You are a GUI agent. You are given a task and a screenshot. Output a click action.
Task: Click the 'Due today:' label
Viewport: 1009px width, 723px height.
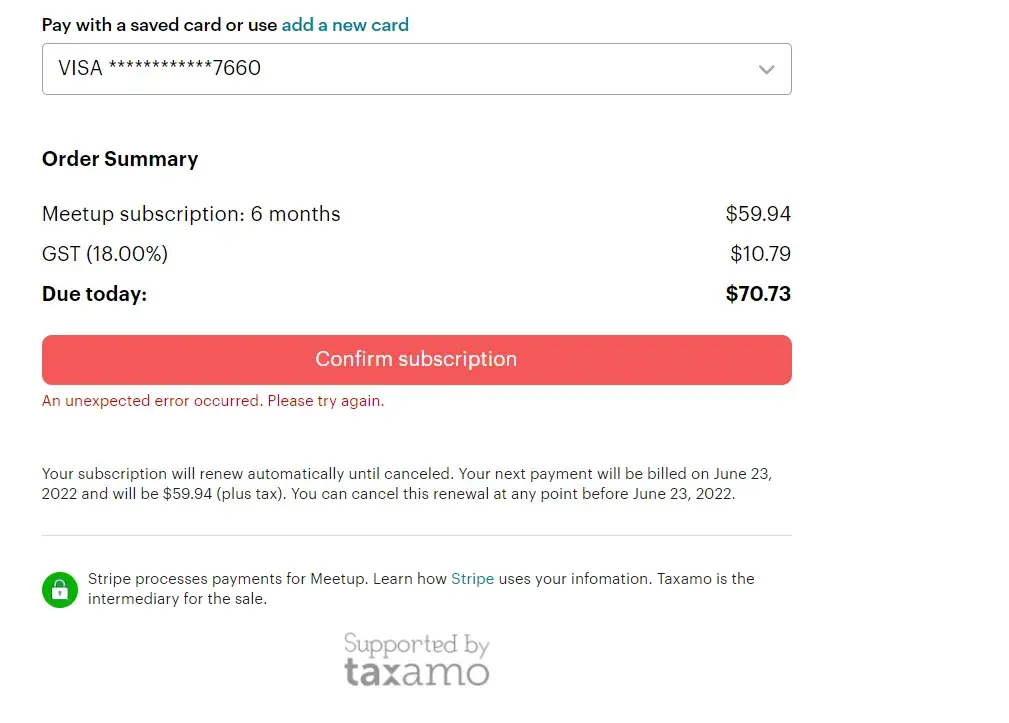(94, 294)
